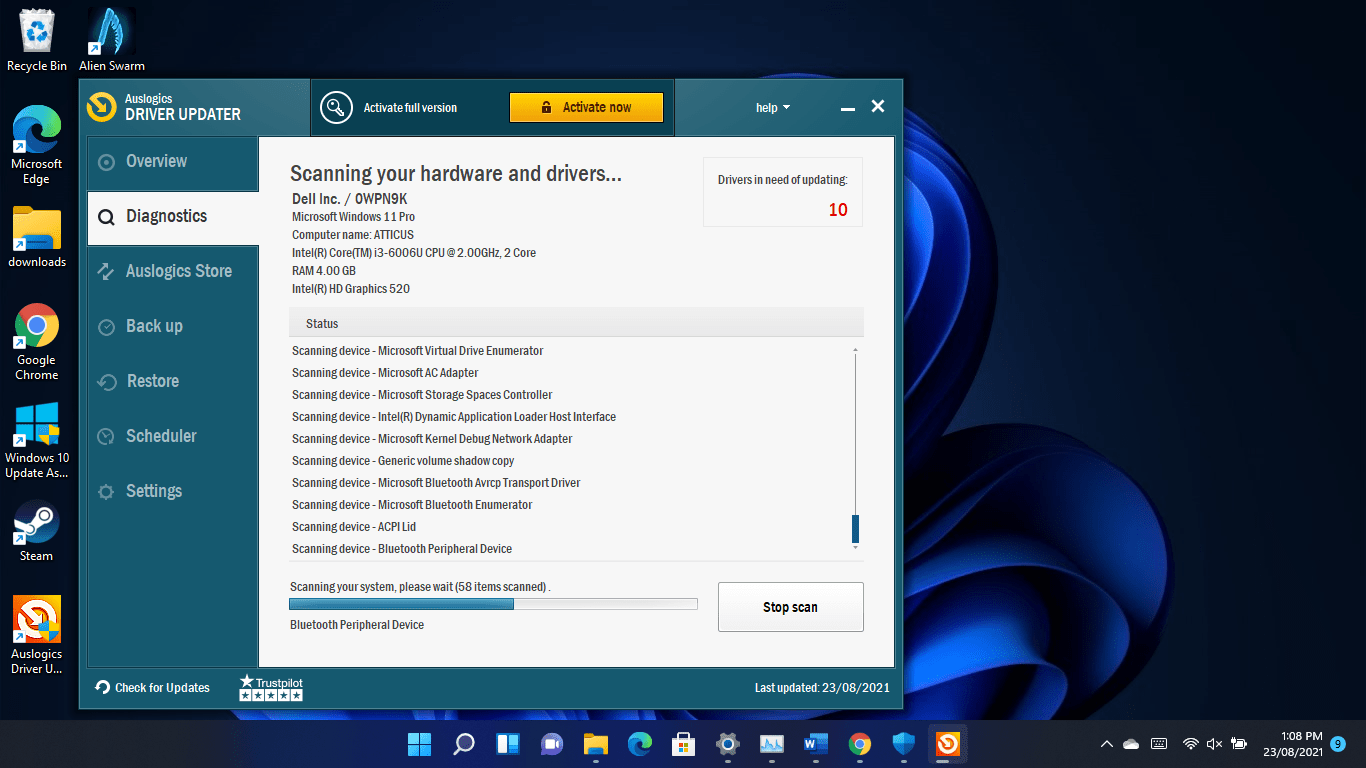Open Back up via its circular icon
The height and width of the screenshot is (768, 1366).
(109, 326)
